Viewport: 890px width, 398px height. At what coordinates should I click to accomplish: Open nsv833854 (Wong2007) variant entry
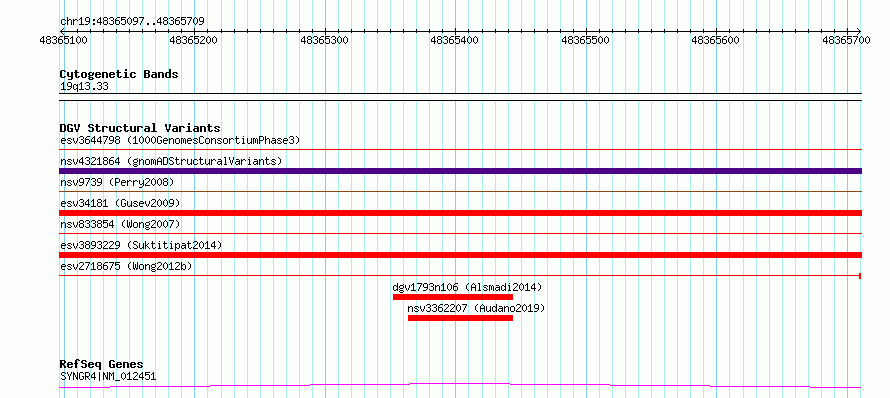(x=120, y=224)
